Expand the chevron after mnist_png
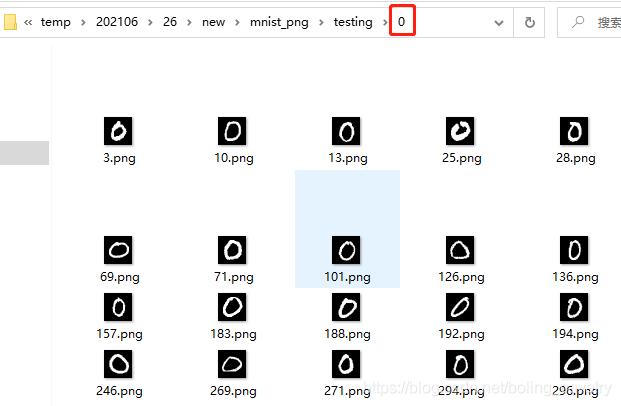 [x=321, y=23]
